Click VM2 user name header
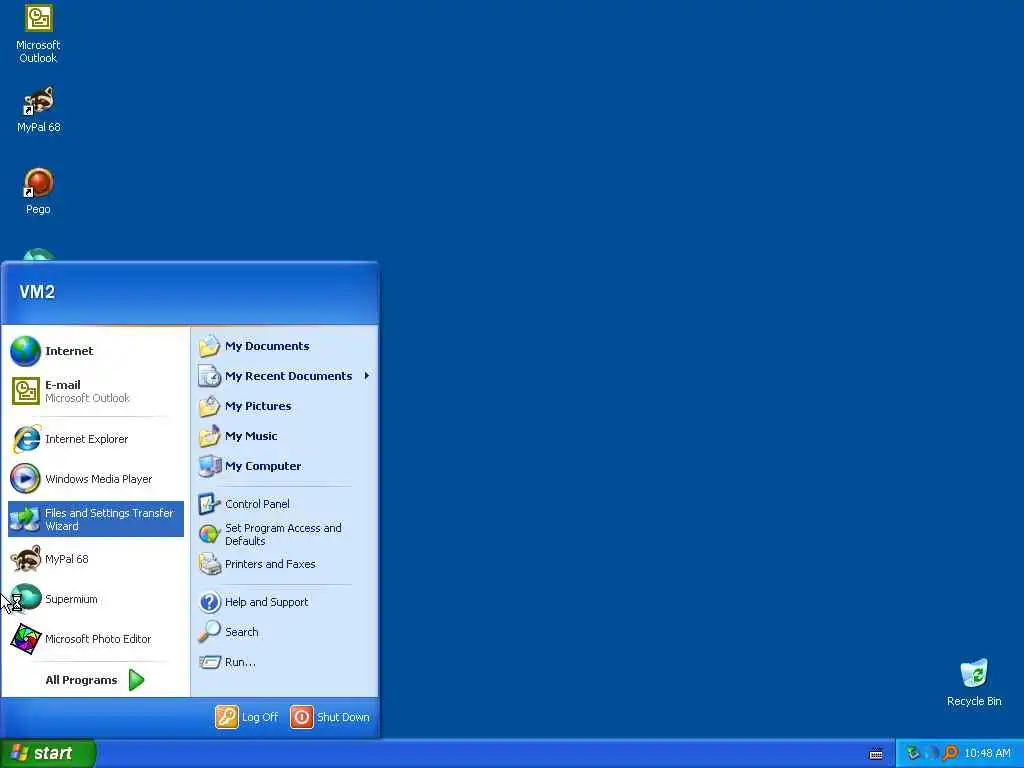 pos(37,291)
